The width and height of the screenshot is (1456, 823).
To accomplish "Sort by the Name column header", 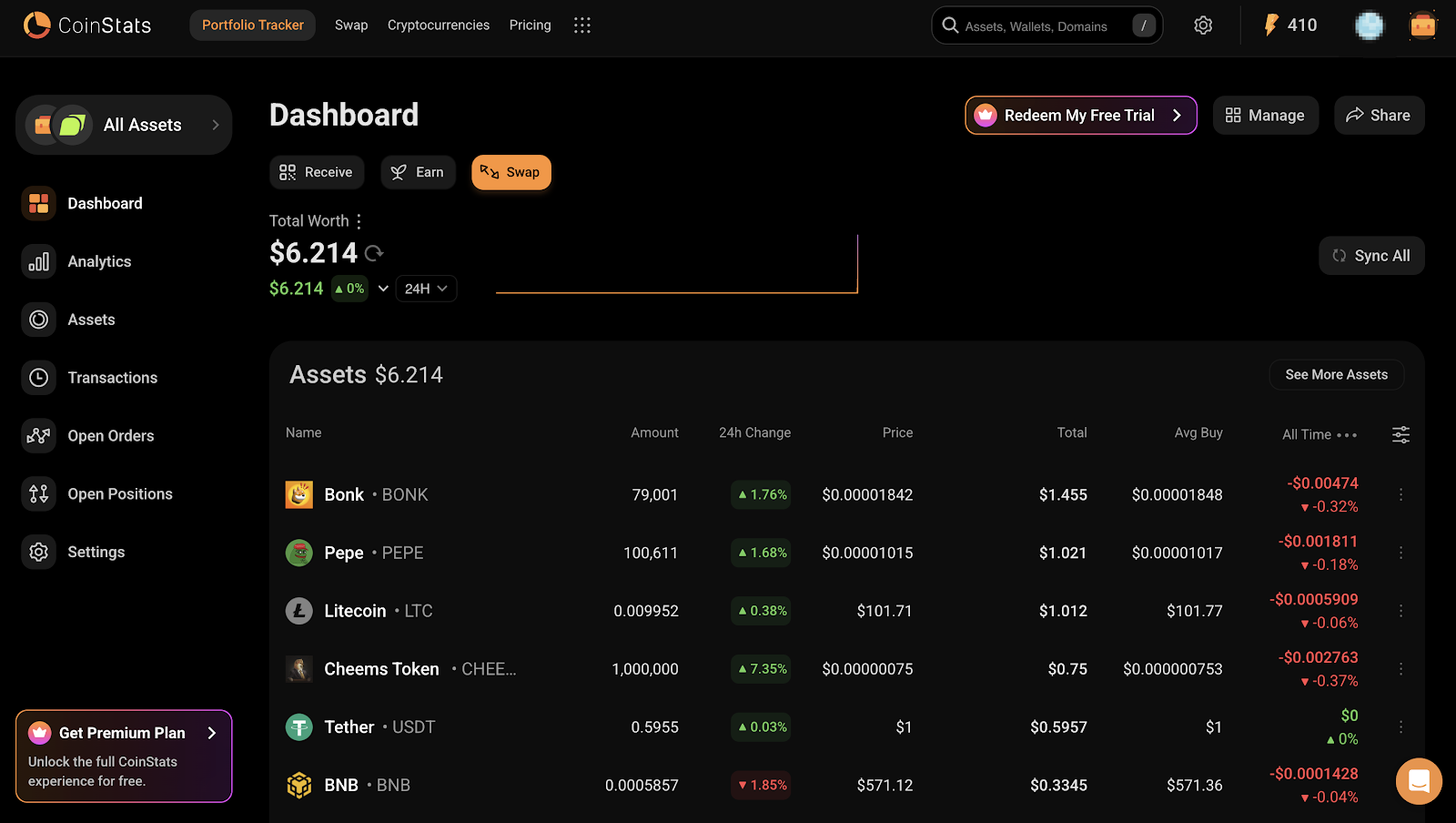I will 304,433.
